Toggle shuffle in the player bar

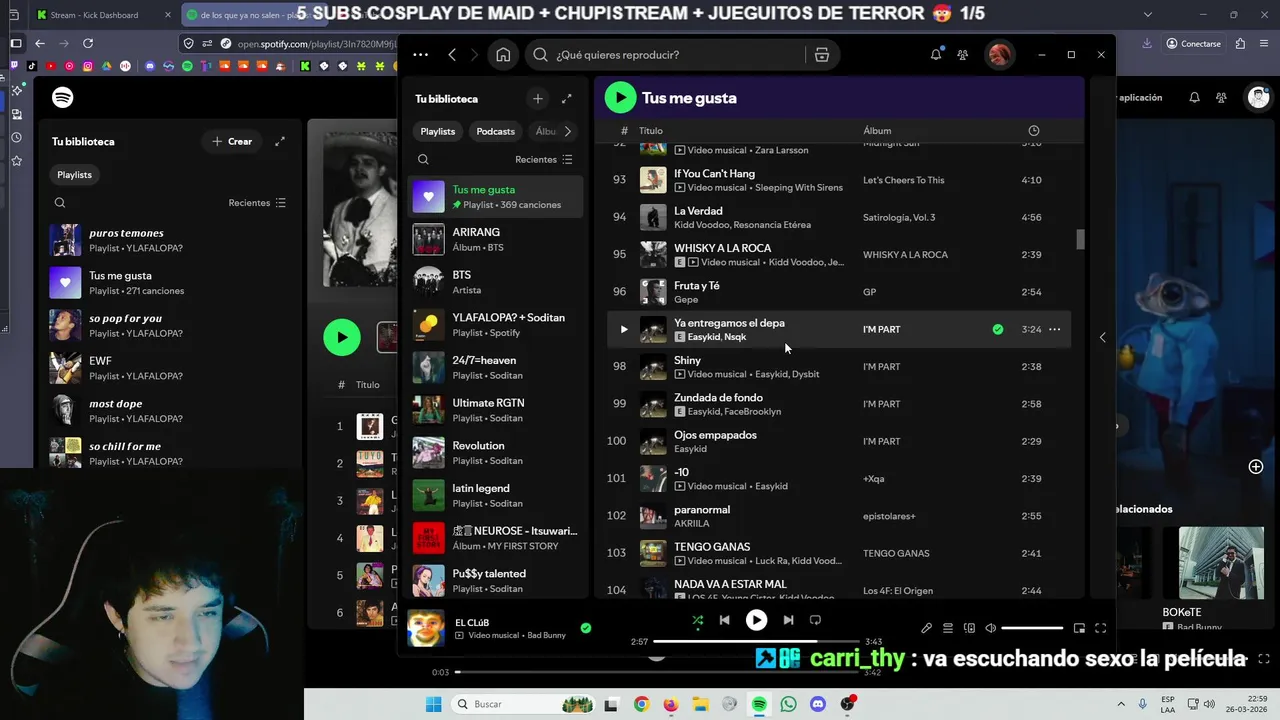(697, 620)
